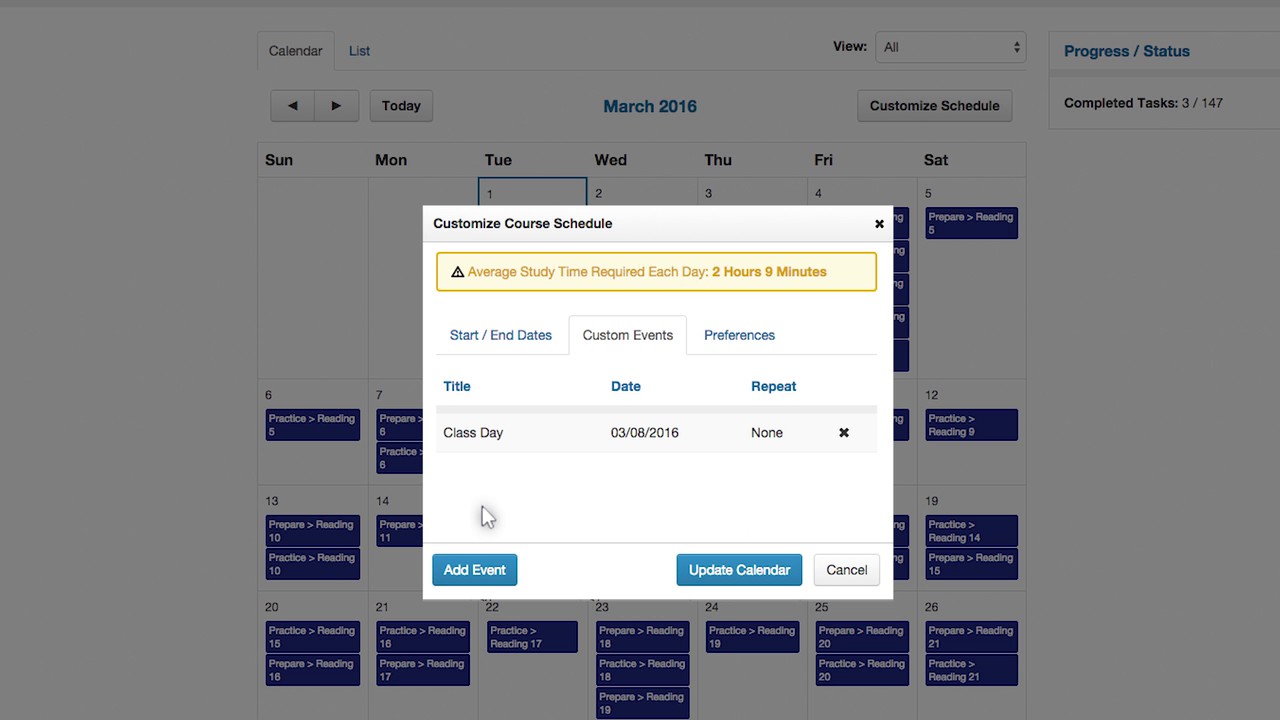The image size is (1280, 720).
Task: Click the Customize Schedule button
Action: click(x=934, y=106)
